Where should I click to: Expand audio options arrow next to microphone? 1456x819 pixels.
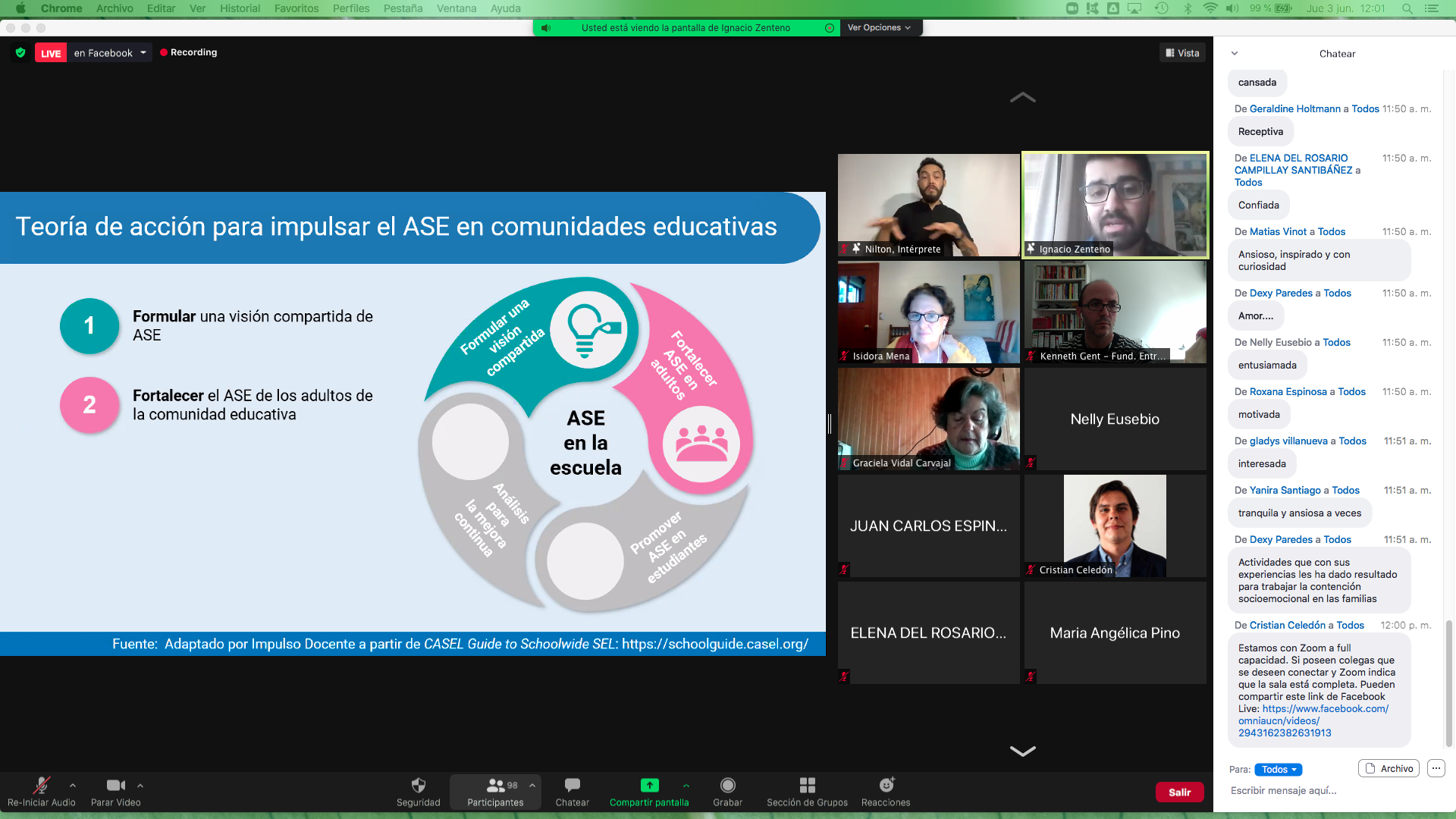point(73,786)
